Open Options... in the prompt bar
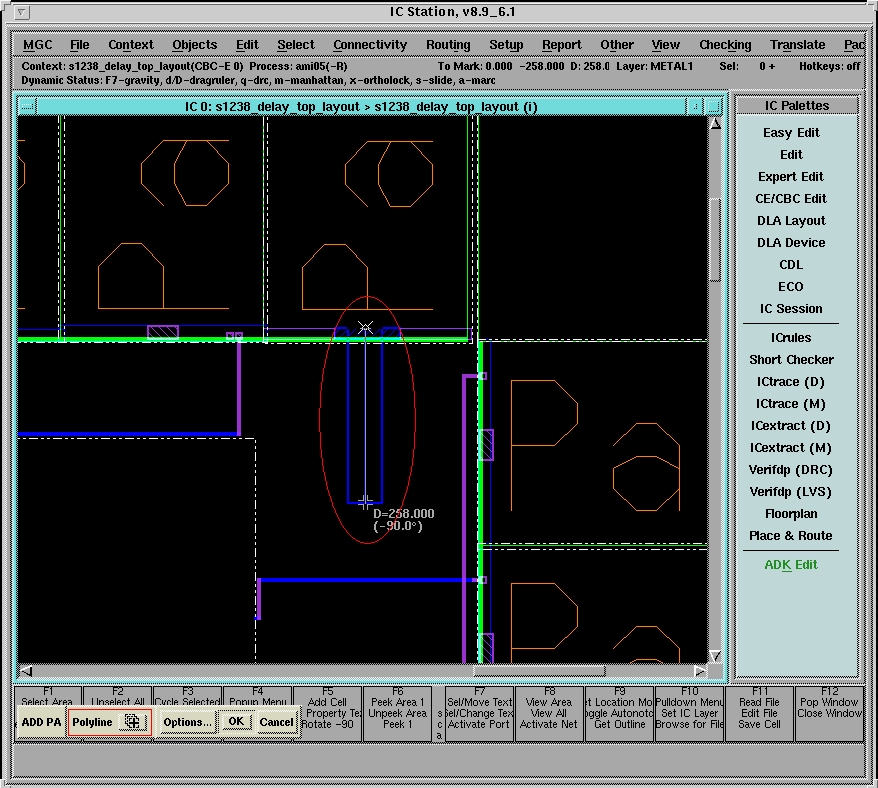The height and width of the screenshot is (788, 878). [x=187, y=722]
